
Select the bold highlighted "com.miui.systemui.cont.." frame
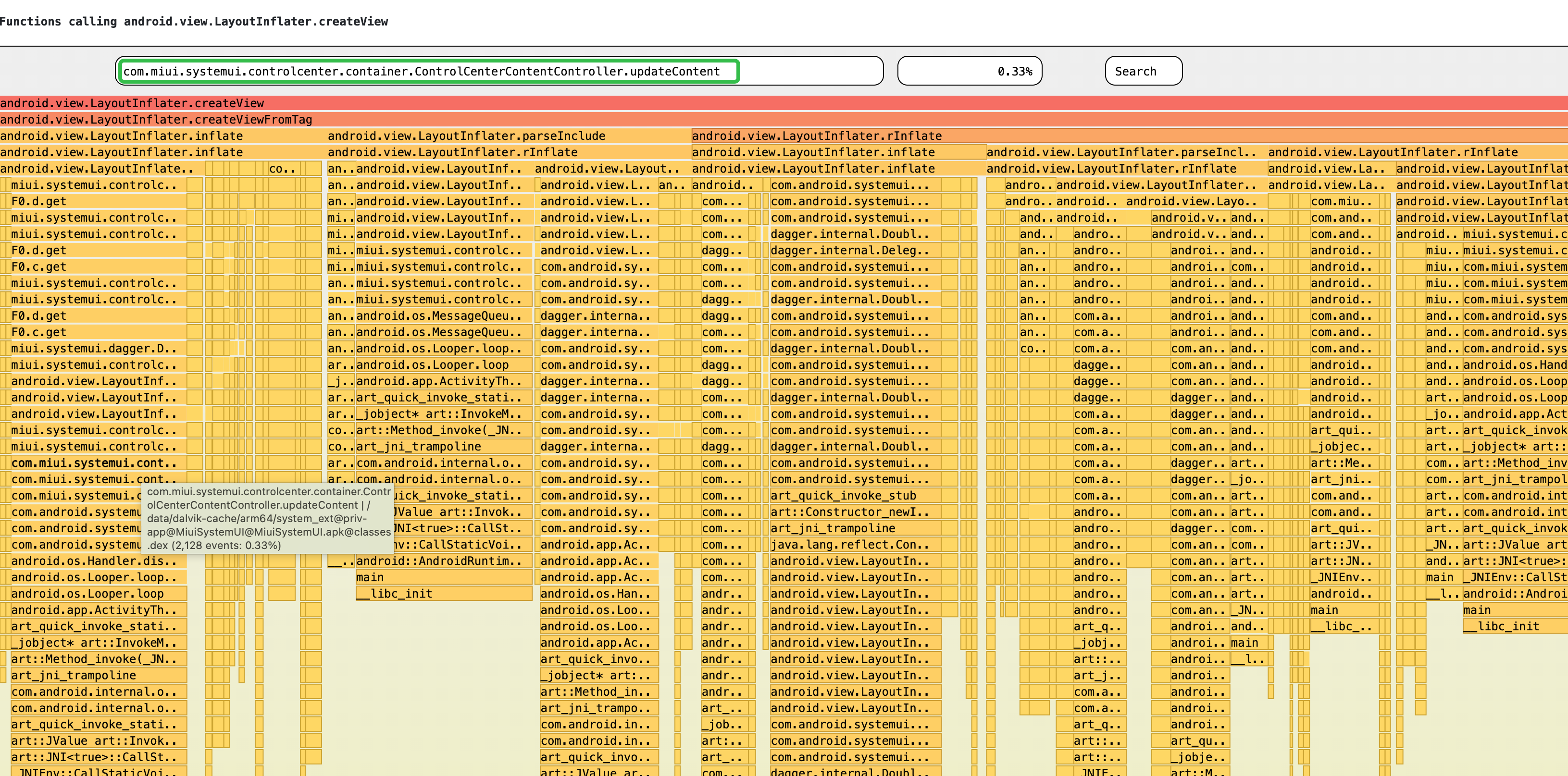[98, 463]
